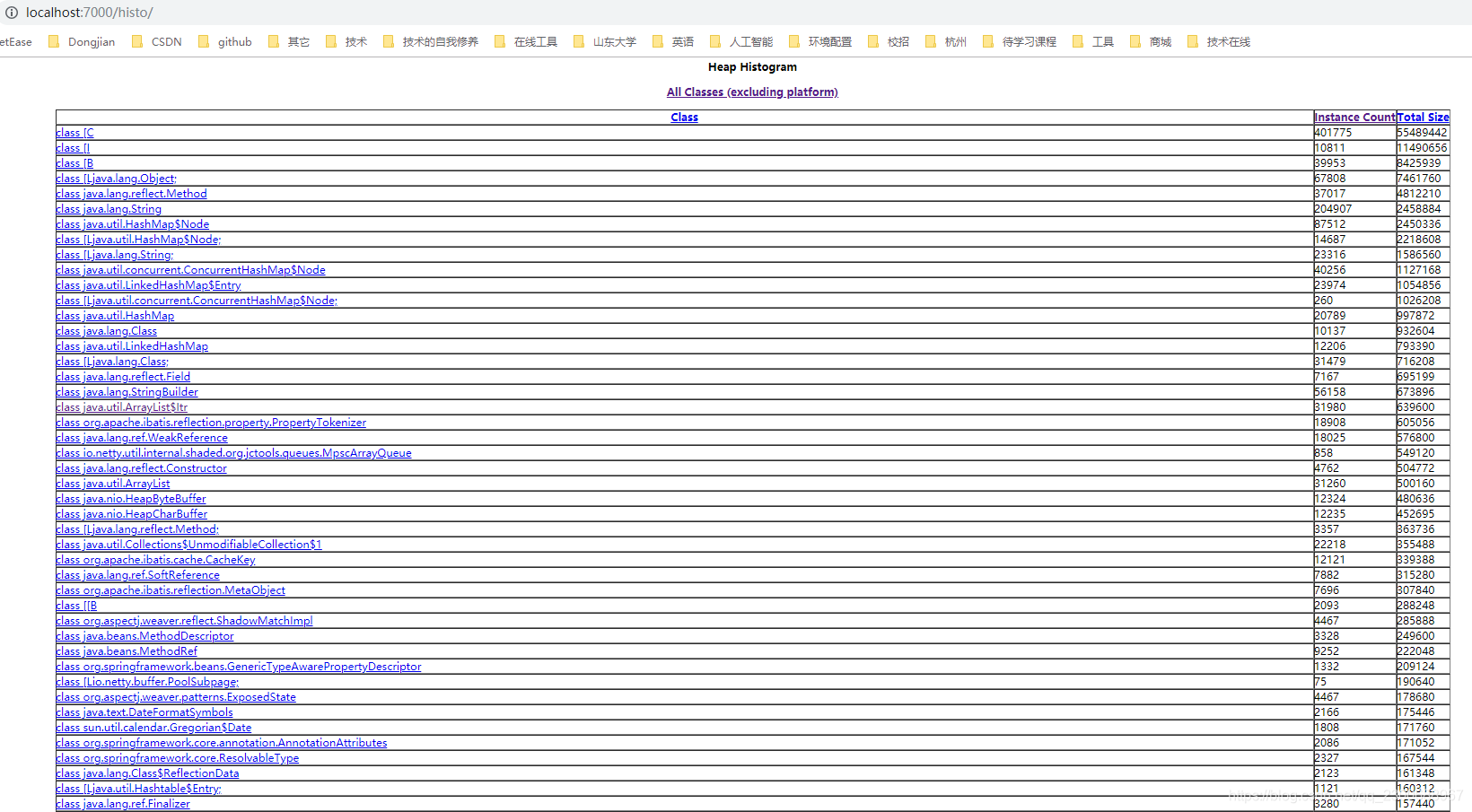Open the Dongjian bookmark folder
This screenshot has width=1472, height=812.
(82, 41)
